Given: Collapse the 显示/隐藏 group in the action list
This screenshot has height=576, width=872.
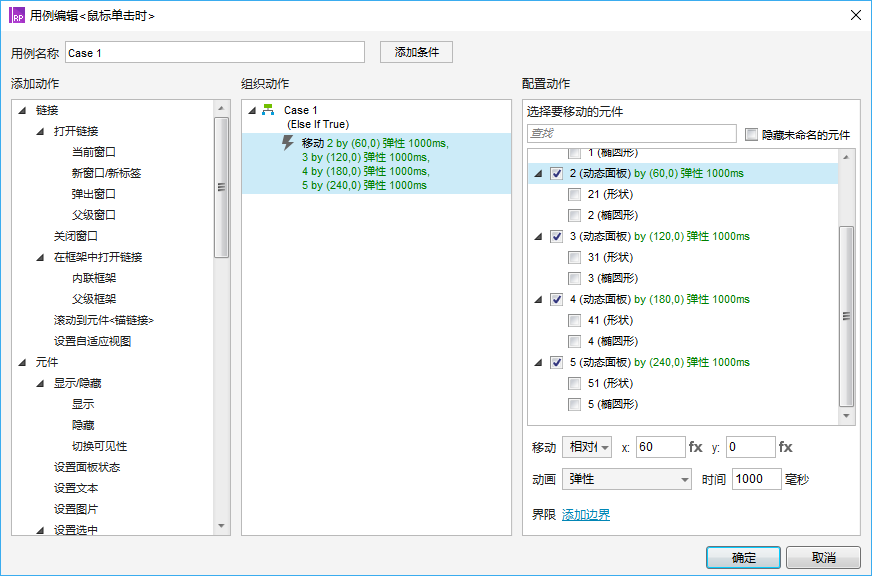Looking at the screenshot, I should click(40, 384).
